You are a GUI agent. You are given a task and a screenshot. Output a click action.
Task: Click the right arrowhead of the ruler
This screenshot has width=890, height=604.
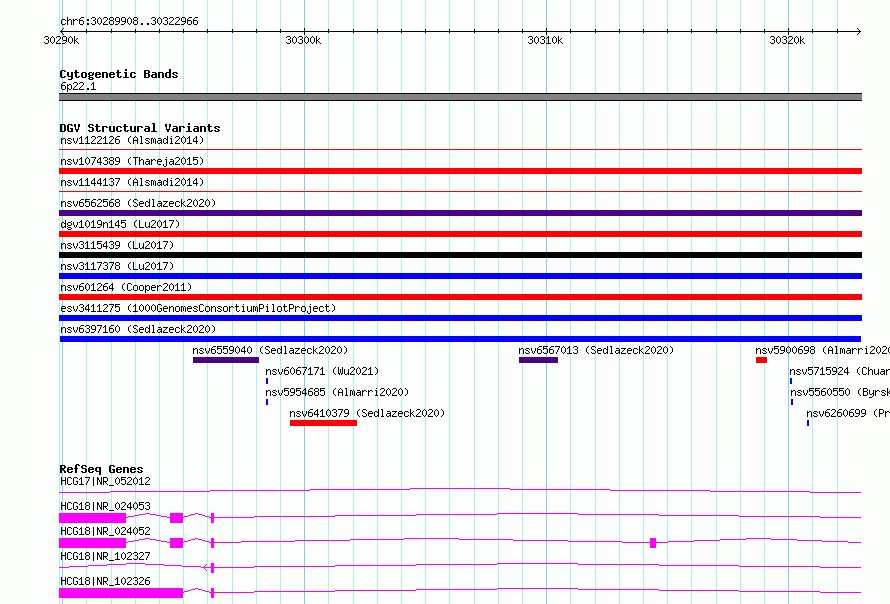(x=858, y=31)
